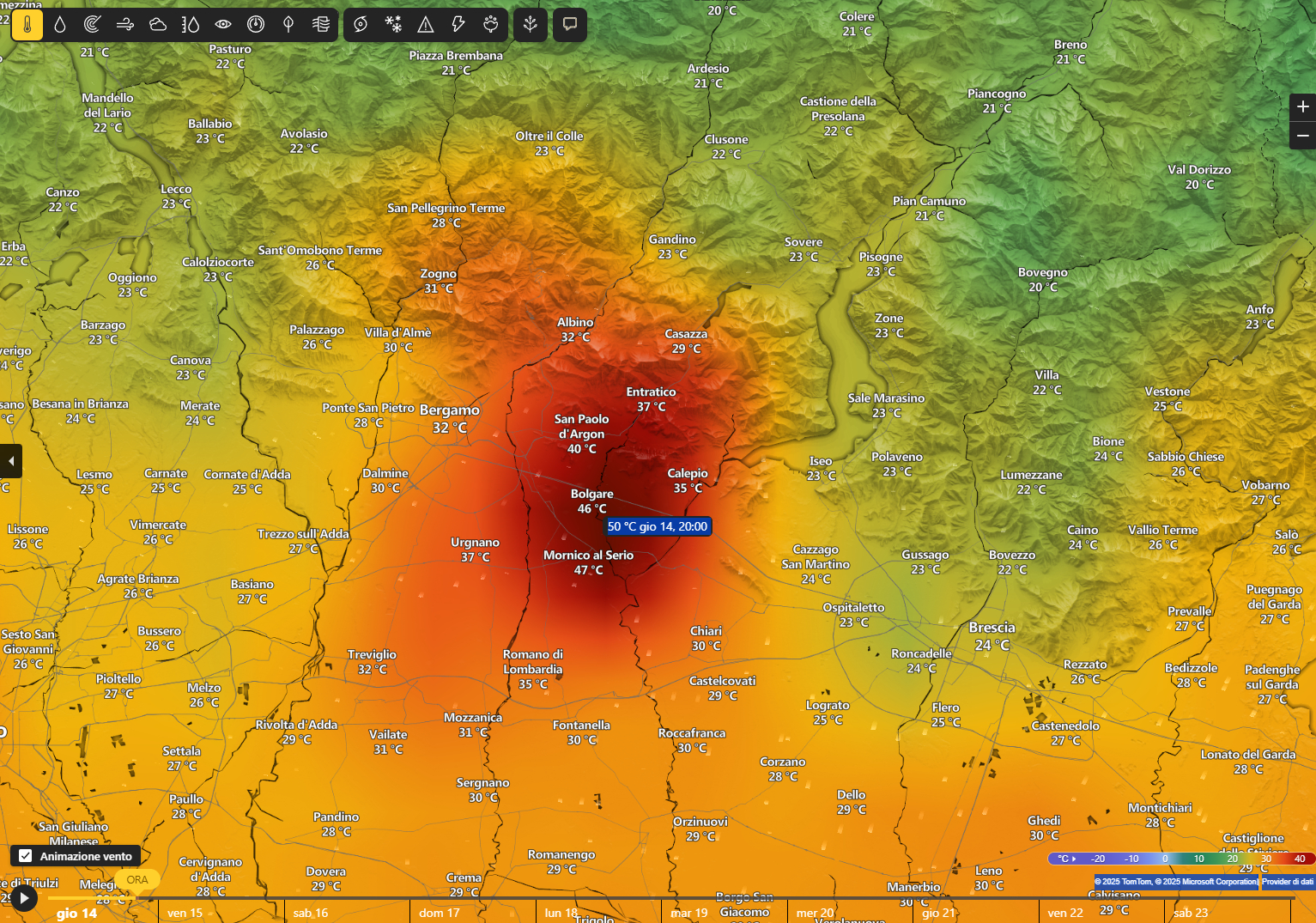Image resolution: width=1316 pixels, height=923 pixels.
Task: Select the Winter weather snowflake layer
Action: tap(393, 25)
